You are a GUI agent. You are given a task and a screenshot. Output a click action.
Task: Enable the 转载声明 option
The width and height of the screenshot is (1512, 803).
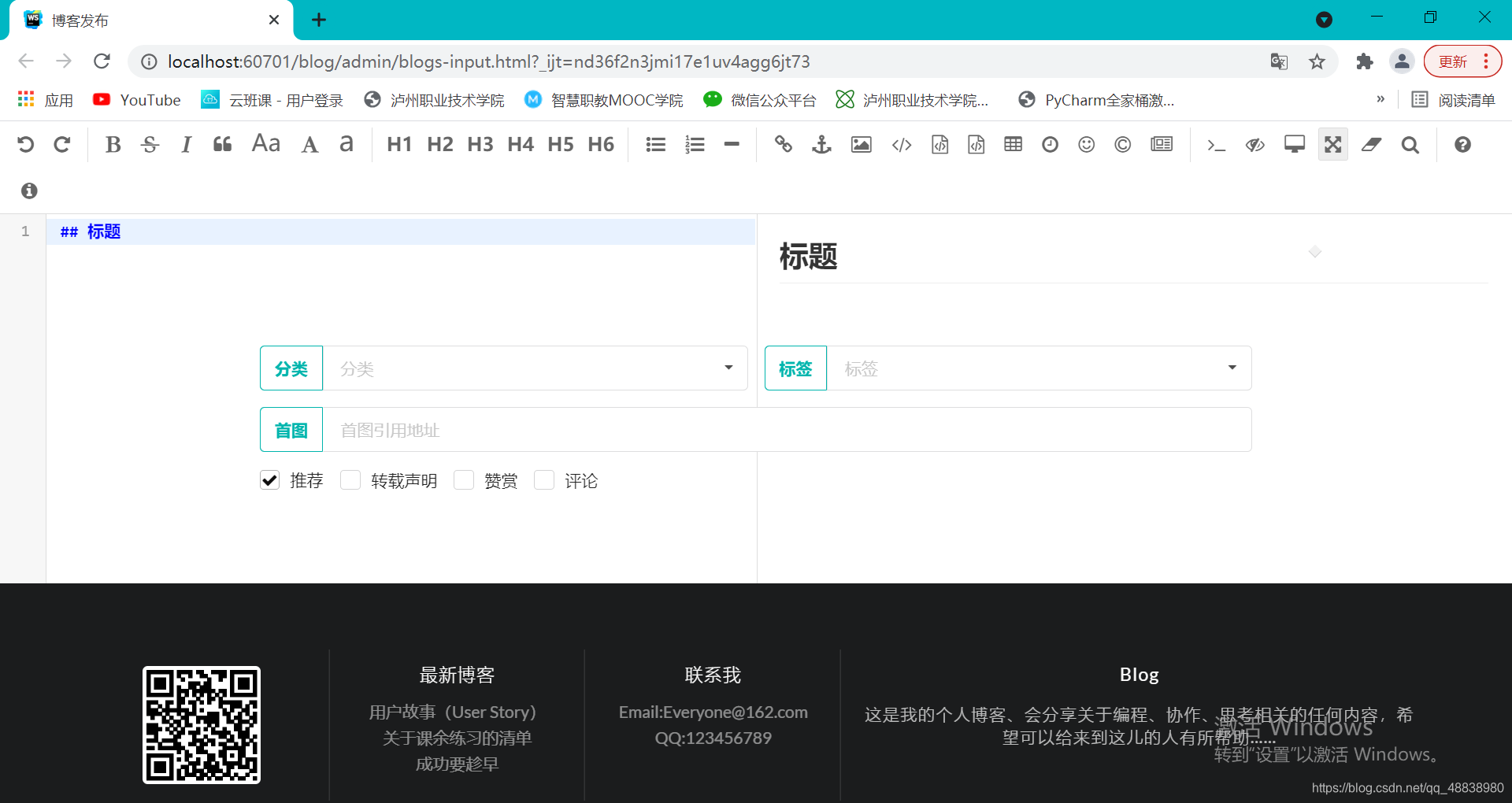[x=350, y=480]
